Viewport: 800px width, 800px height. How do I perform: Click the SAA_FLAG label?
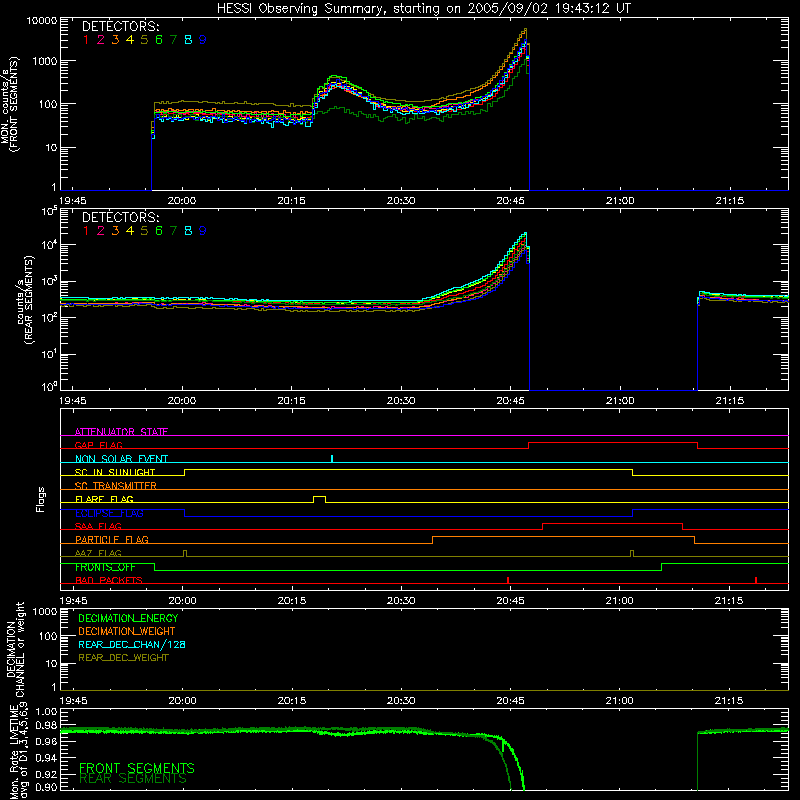tap(98, 526)
